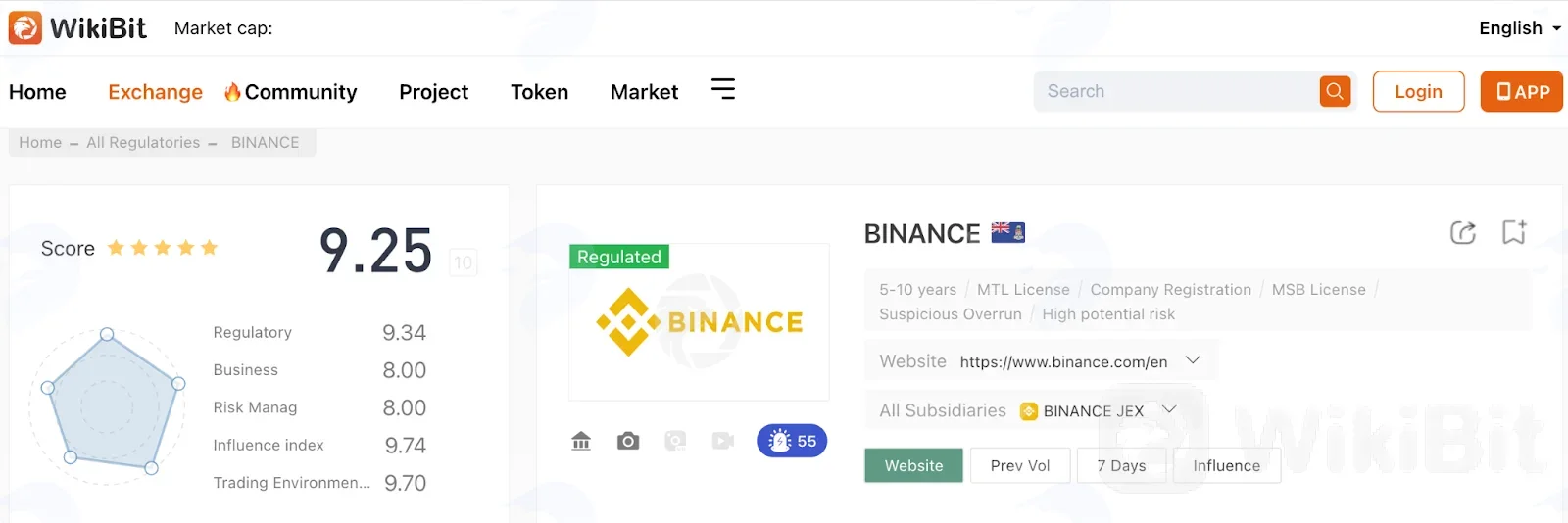This screenshot has height=523, width=1568.
Task: Open the English language dropdown
Action: (x=1520, y=28)
